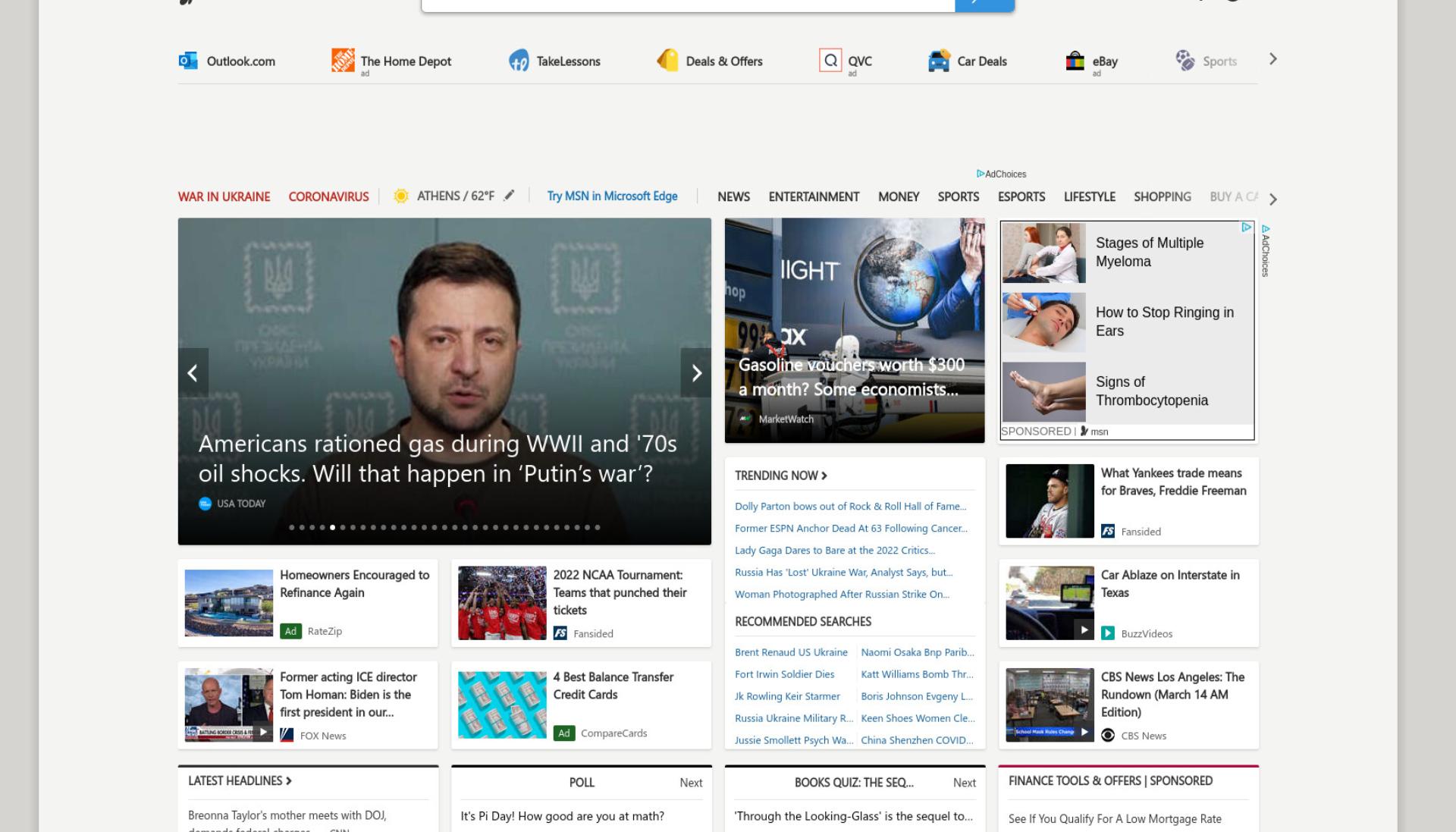This screenshot has height=832, width=1456.
Task: Open the eBay shopping bag icon
Action: pos(1075,61)
